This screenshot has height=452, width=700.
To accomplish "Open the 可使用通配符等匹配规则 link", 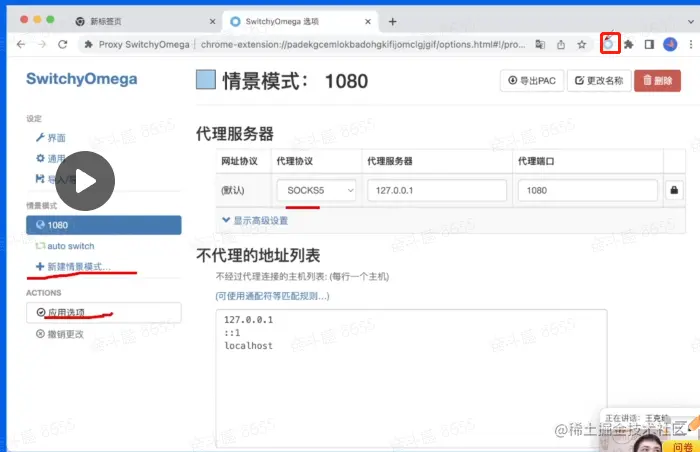I will [272, 296].
